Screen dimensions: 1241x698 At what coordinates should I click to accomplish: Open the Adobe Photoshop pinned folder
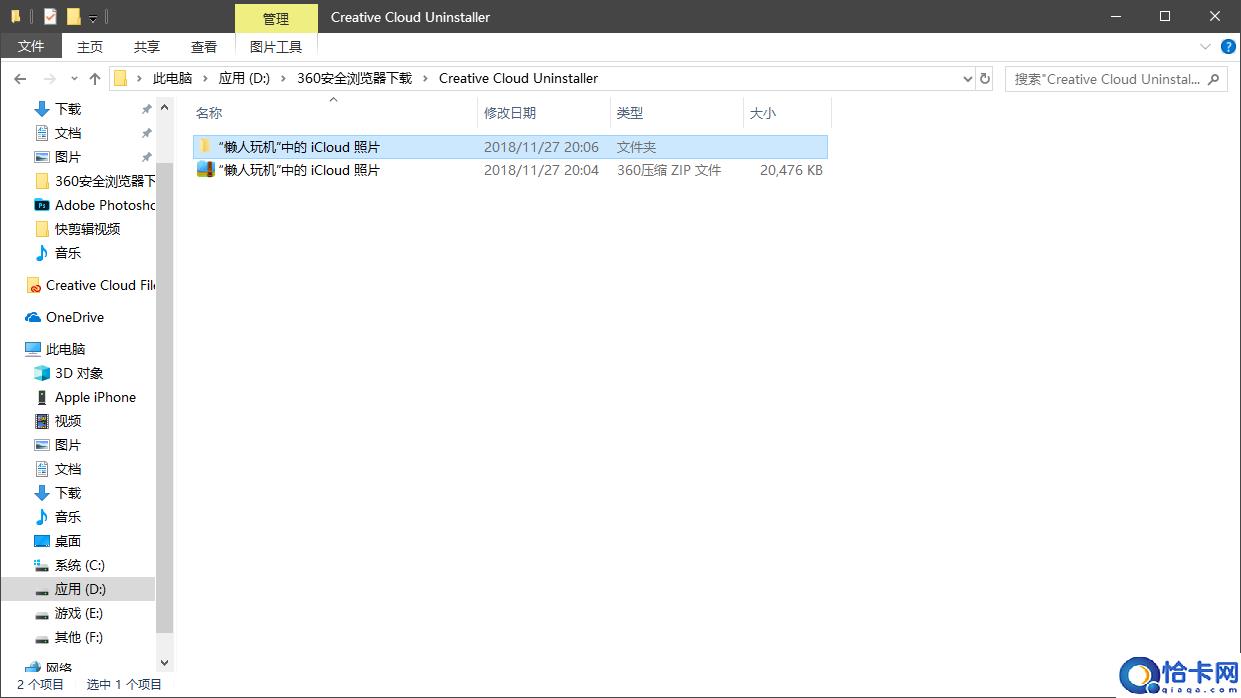tap(105, 205)
